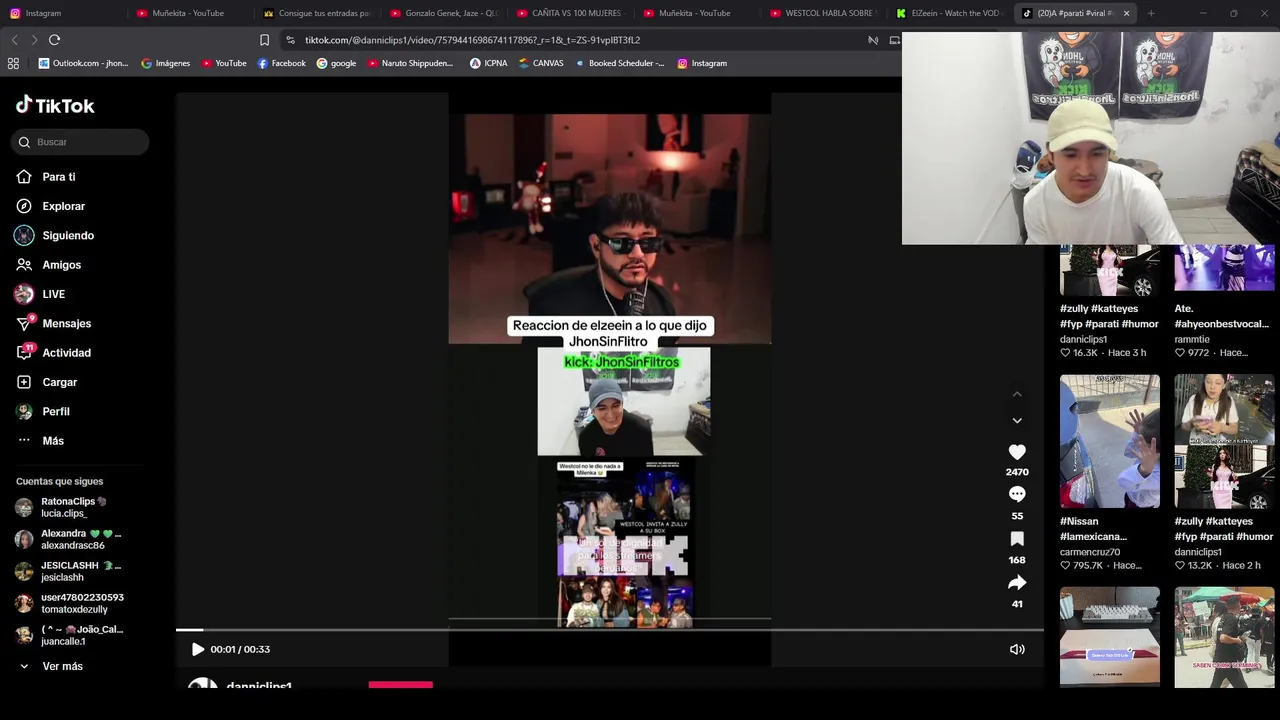
Task: Go to previous video with up chevron
Action: pyautogui.click(x=1017, y=394)
